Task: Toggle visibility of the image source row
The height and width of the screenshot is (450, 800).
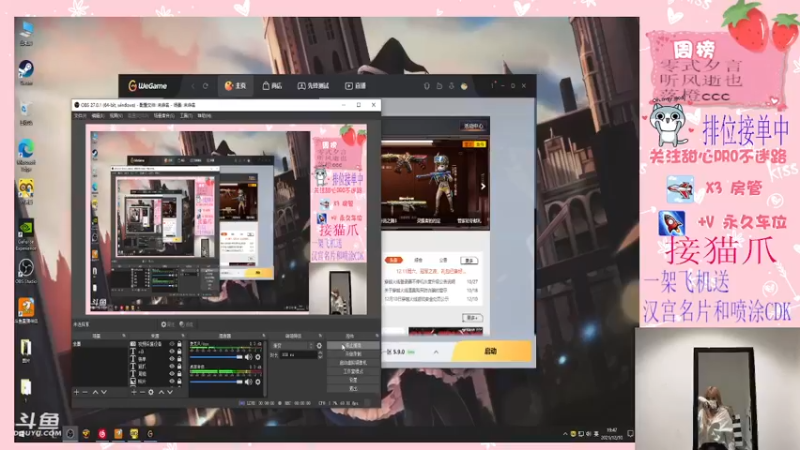Action: (x=172, y=381)
